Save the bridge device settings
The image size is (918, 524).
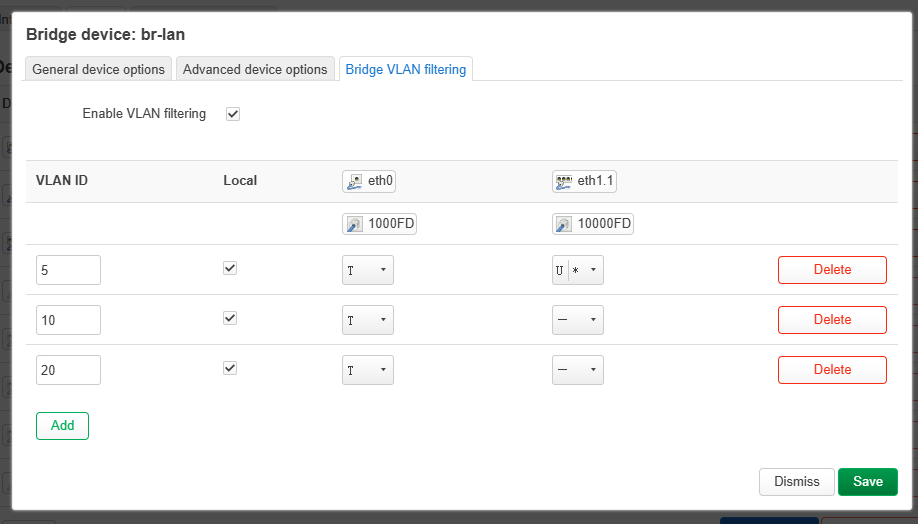(867, 482)
